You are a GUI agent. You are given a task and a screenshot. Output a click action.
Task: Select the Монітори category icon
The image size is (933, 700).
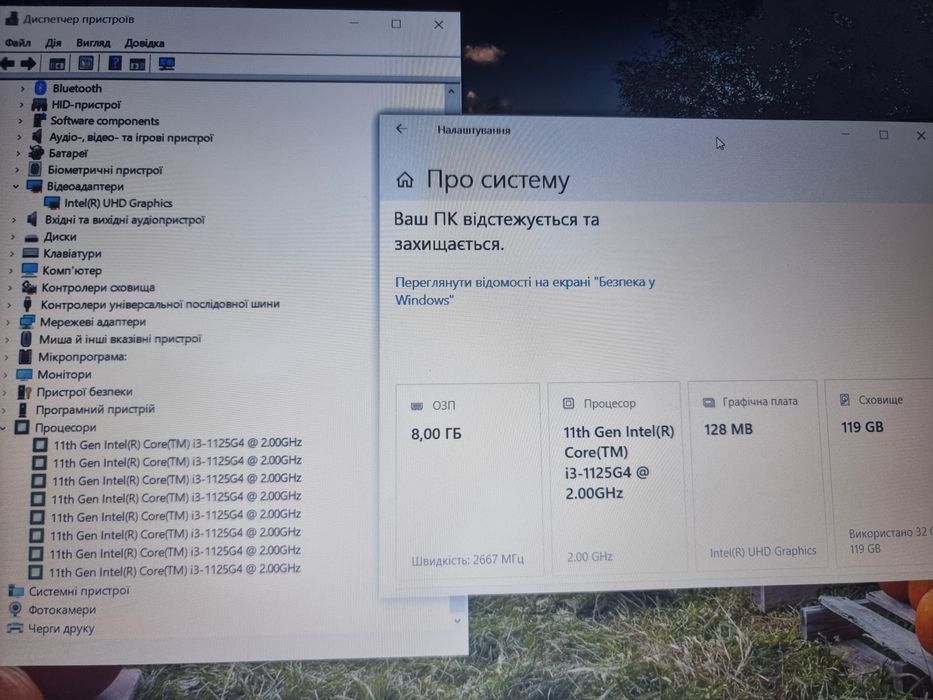pyautogui.click(x=24, y=374)
